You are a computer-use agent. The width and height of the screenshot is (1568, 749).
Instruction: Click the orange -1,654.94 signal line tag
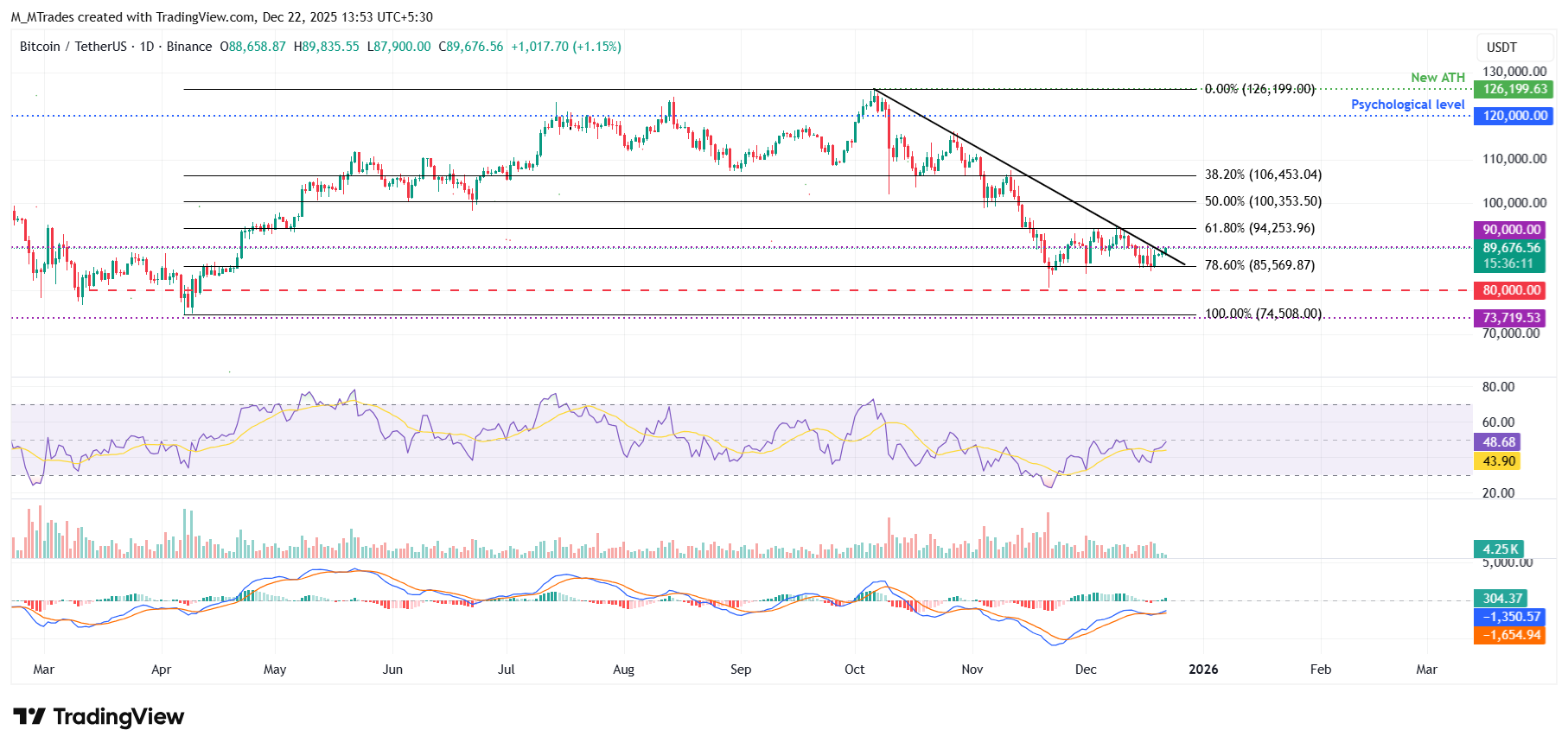click(x=1511, y=635)
